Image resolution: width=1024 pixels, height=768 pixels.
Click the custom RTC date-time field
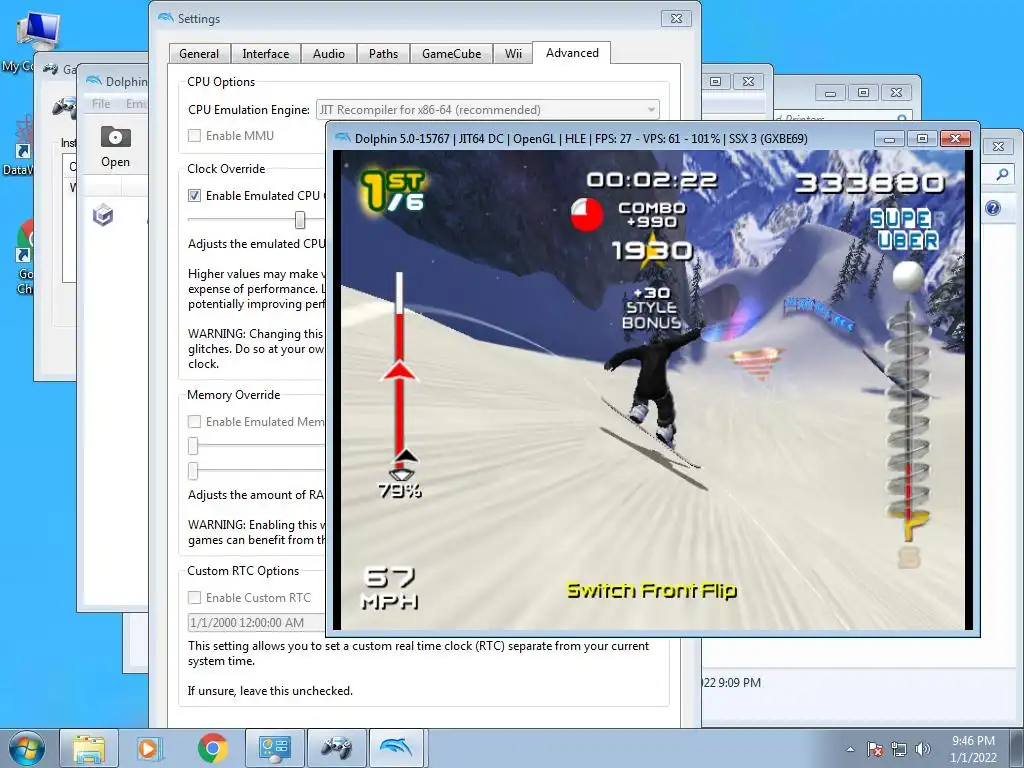[256, 622]
